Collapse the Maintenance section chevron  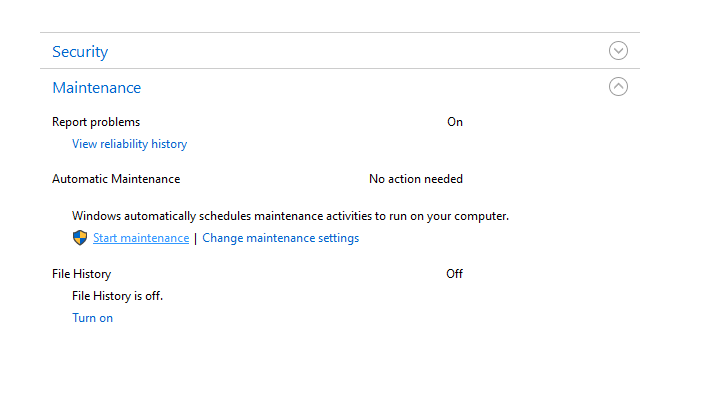(618, 87)
